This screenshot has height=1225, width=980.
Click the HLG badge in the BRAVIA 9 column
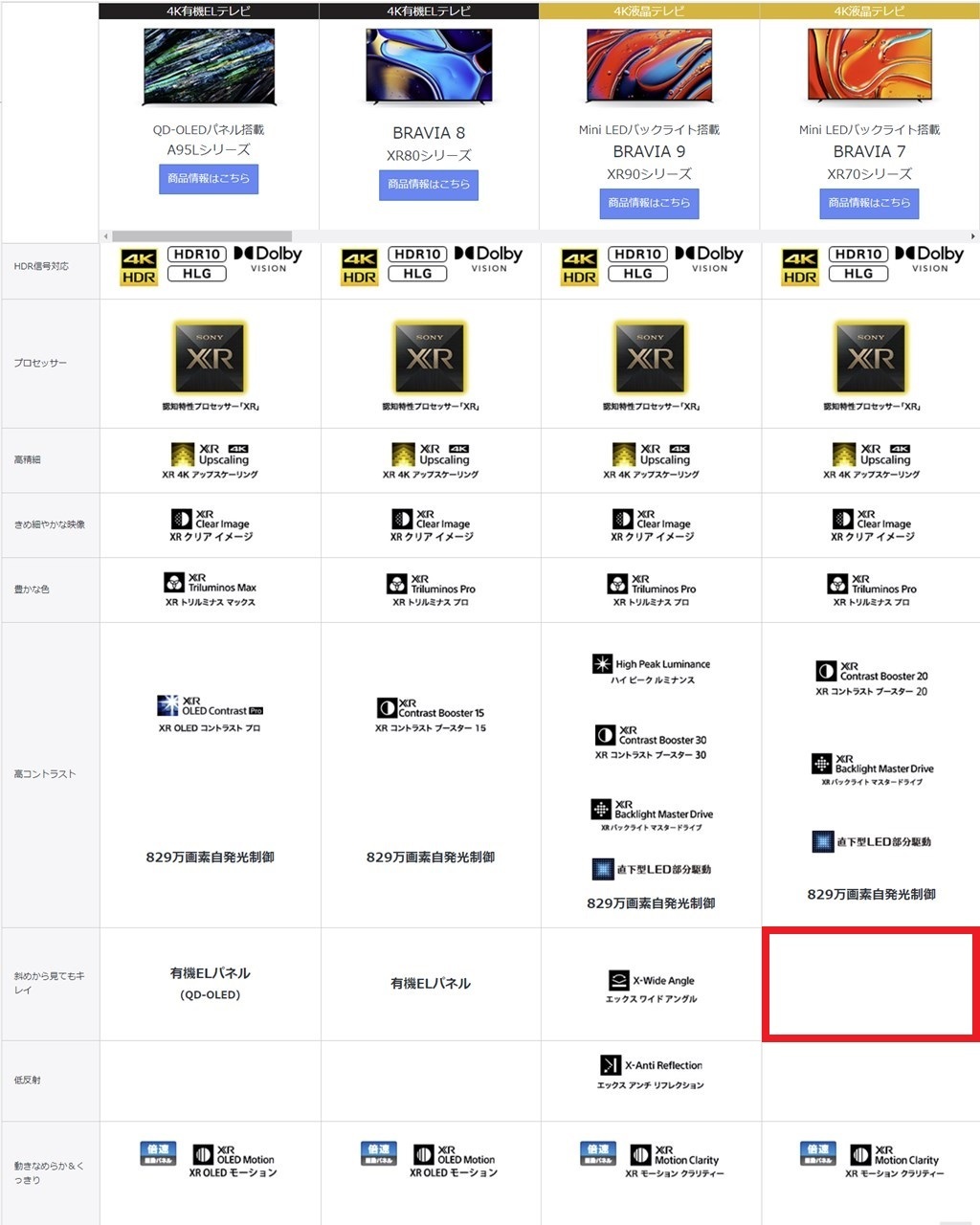click(x=637, y=274)
